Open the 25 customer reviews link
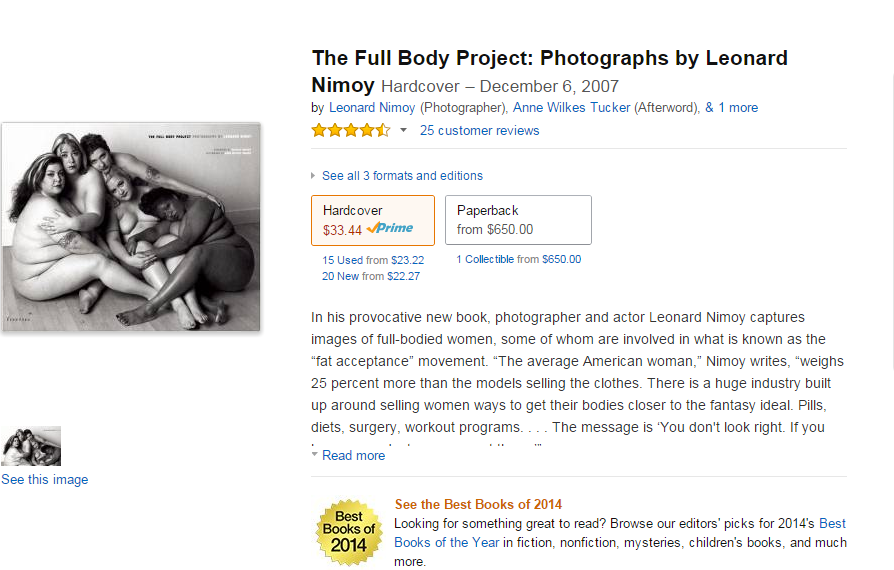The image size is (894, 570). pyautogui.click(x=479, y=131)
